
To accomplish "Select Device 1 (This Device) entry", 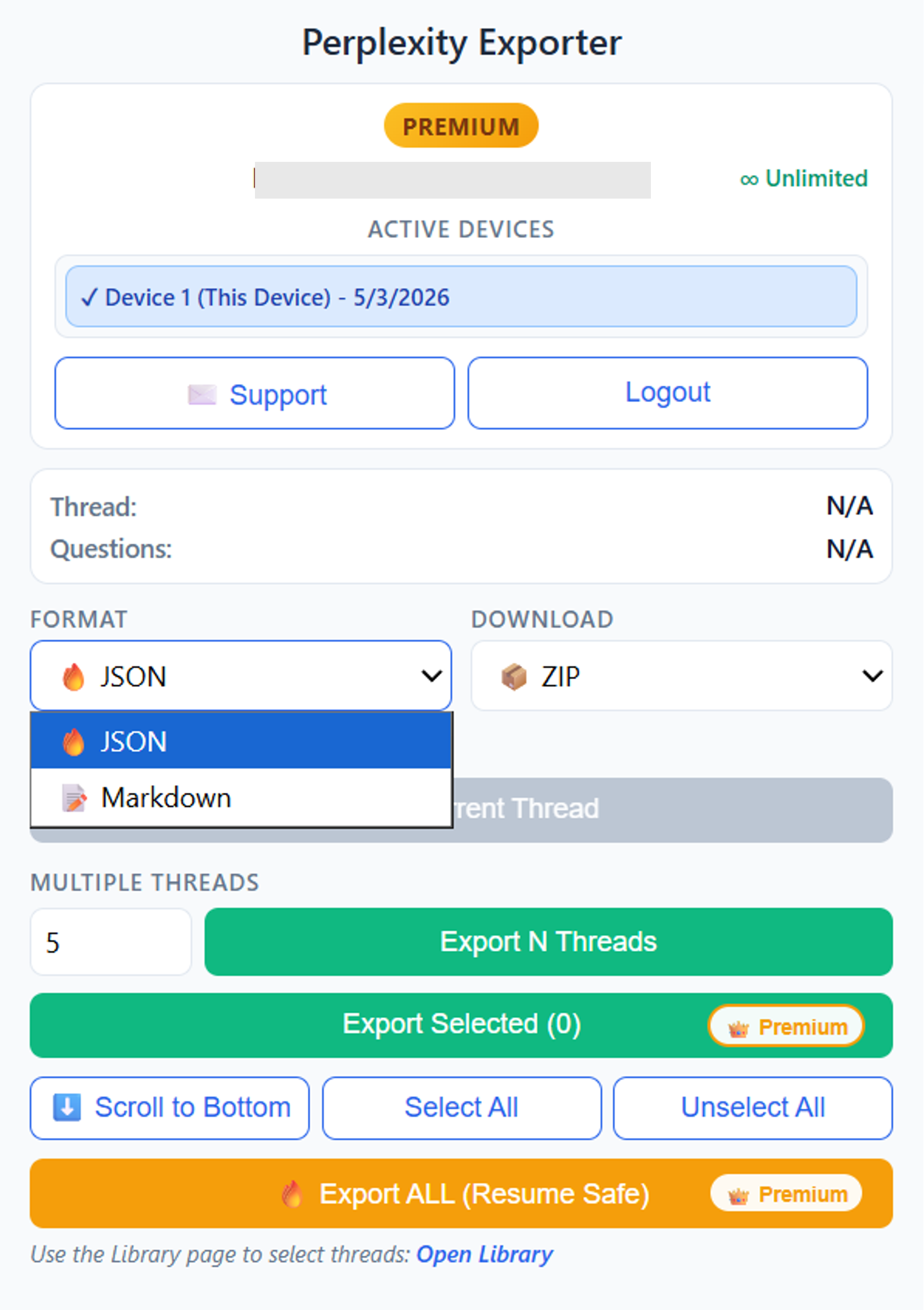I will click(x=461, y=297).
